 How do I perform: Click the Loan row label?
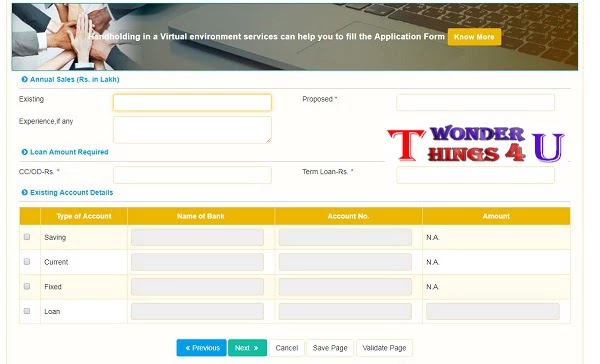[x=52, y=312]
